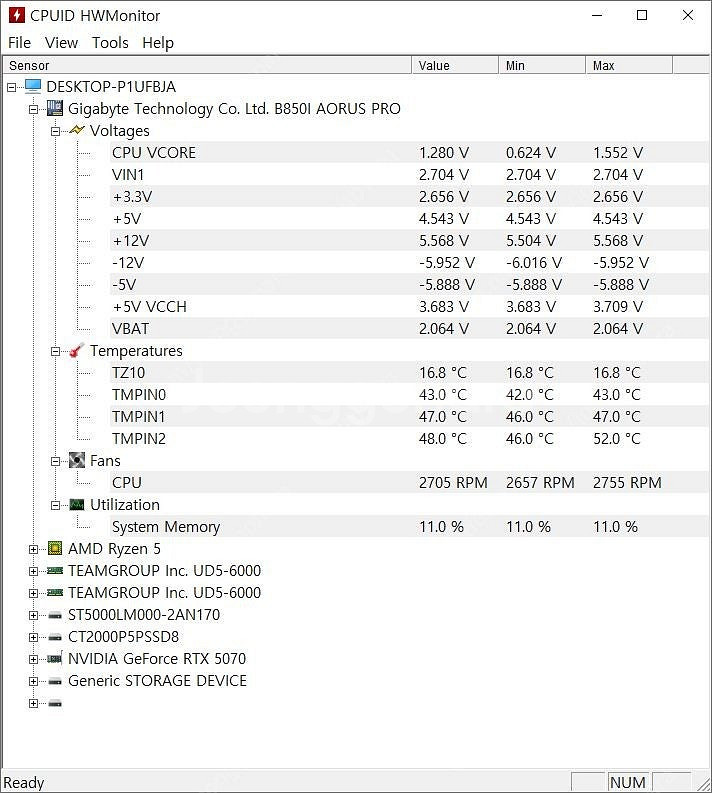712x793 pixels.
Task: Click the DESKTOP-P1UFBJA computer icon
Action: (33, 86)
